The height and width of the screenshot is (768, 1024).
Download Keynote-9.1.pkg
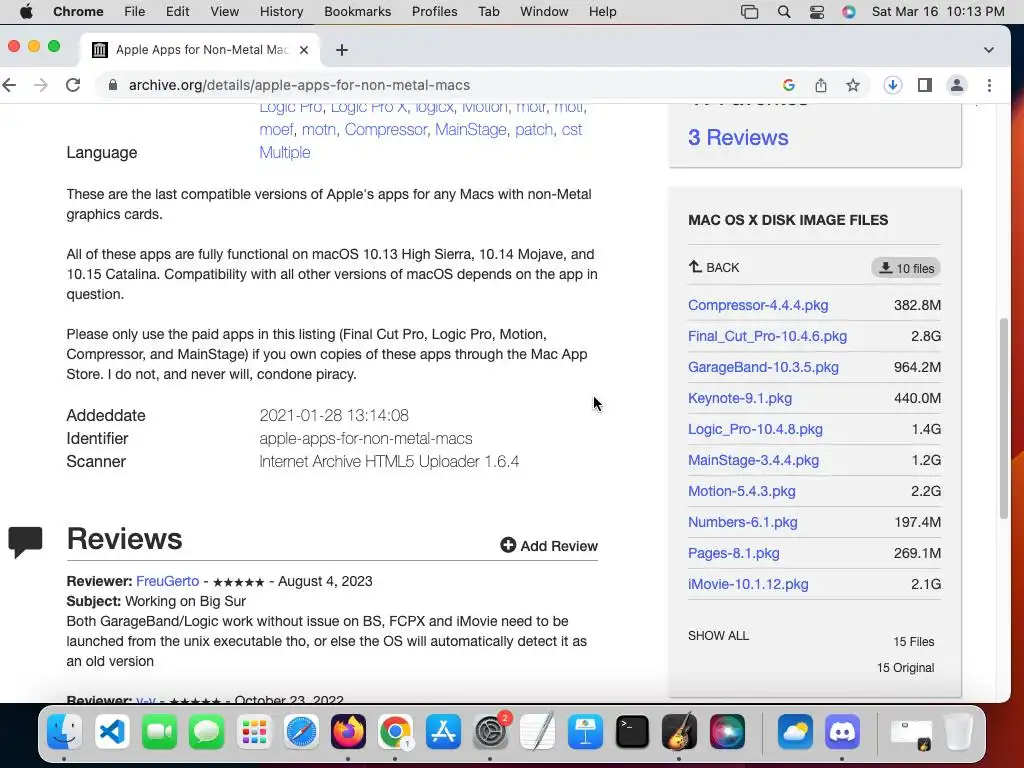pyautogui.click(x=740, y=398)
